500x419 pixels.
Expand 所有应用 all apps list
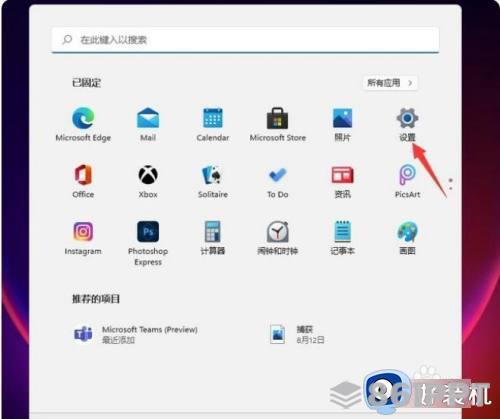(x=390, y=83)
